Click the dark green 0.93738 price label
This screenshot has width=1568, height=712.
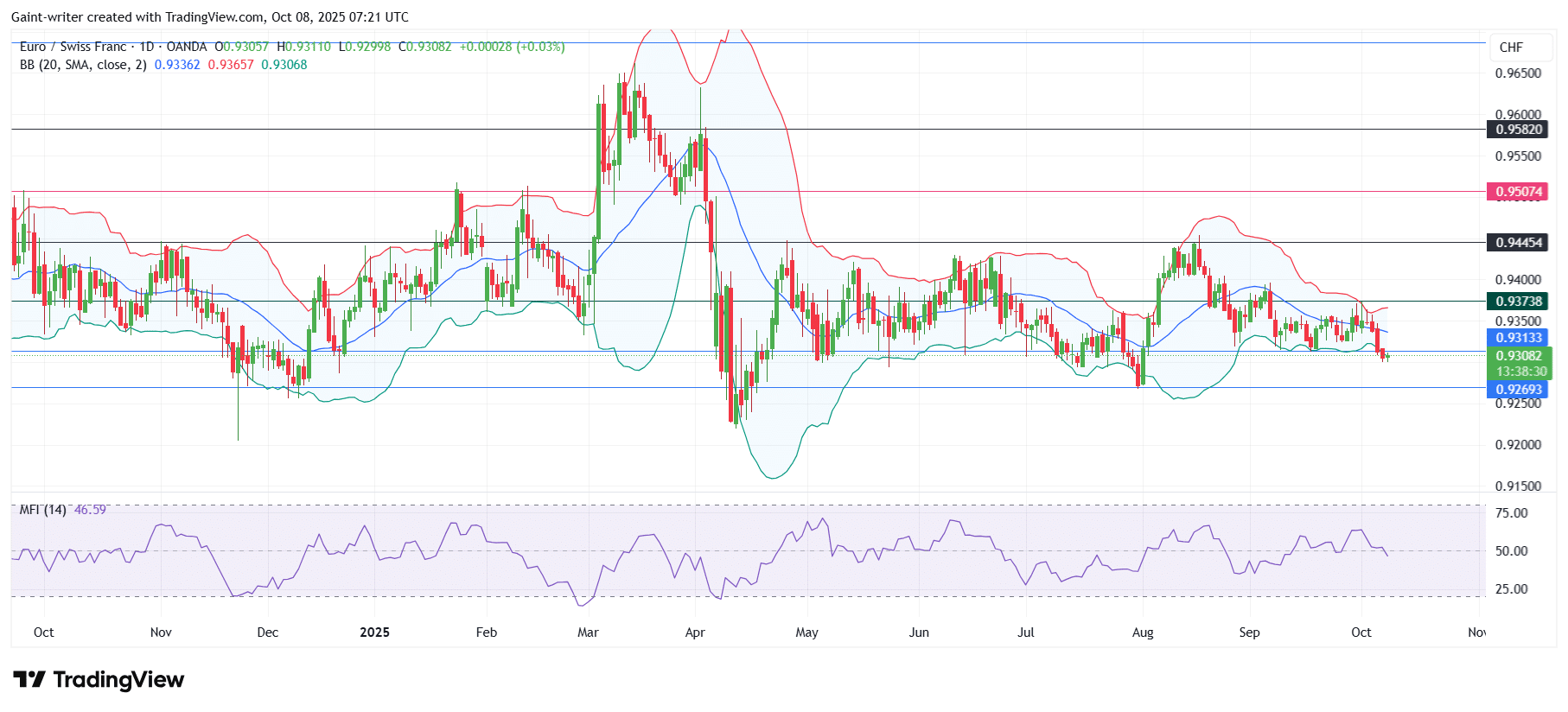pyautogui.click(x=1519, y=302)
